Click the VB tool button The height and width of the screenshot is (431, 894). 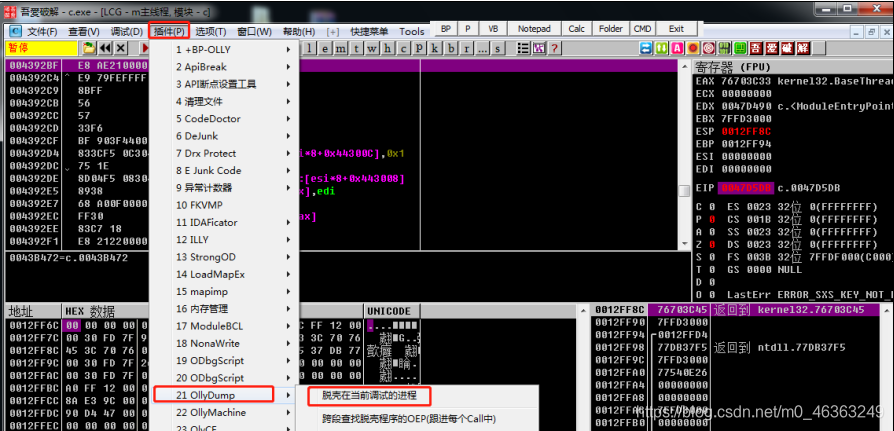(x=493, y=29)
